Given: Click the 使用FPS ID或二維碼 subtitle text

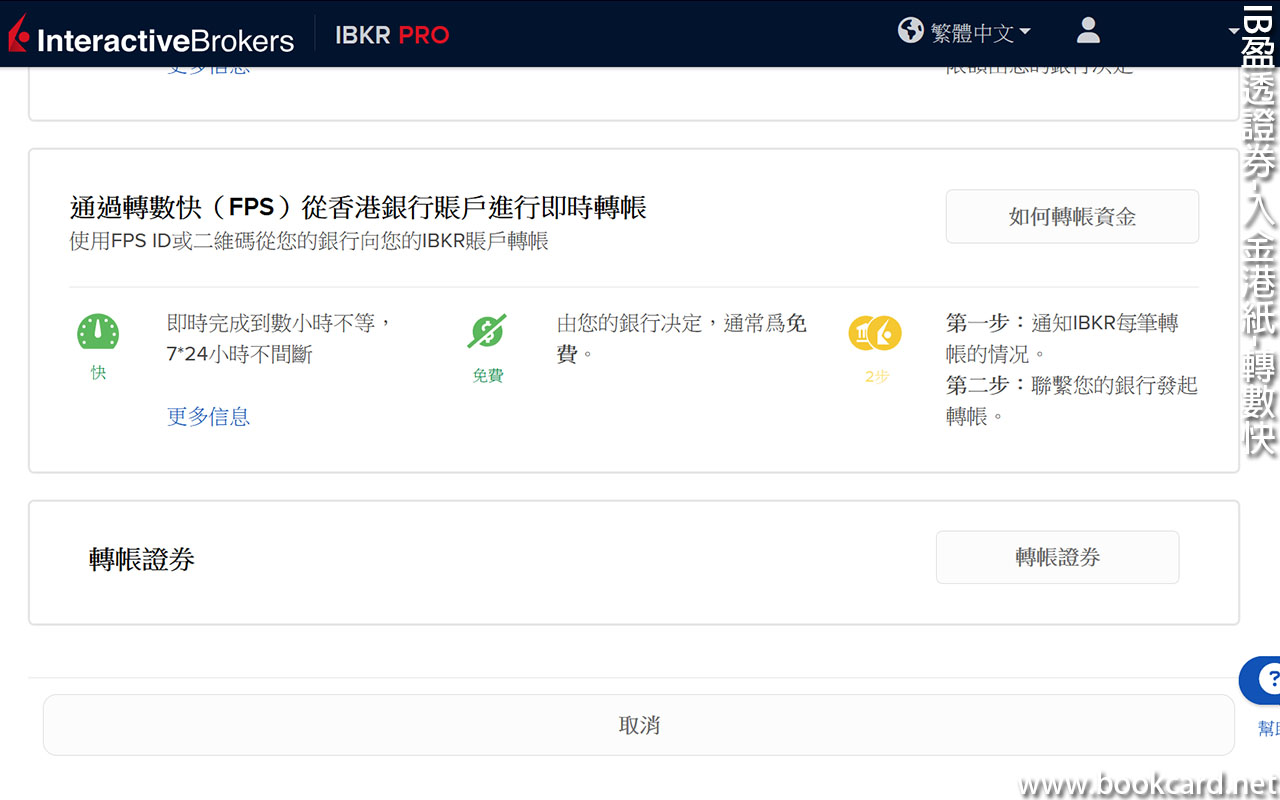Looking at the screenshot, I should coord(309,241).
